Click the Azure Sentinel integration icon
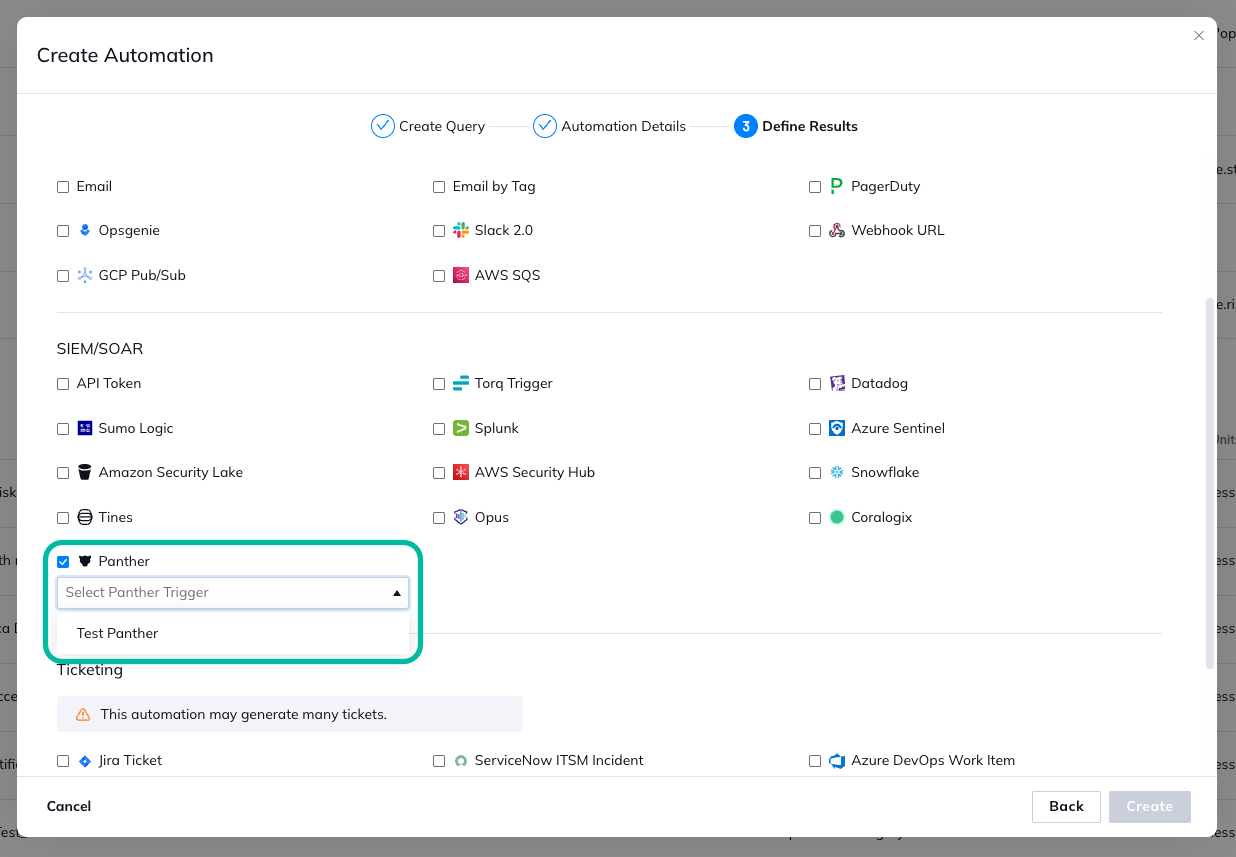This screenshot has width=1236, height=857. 835,428
